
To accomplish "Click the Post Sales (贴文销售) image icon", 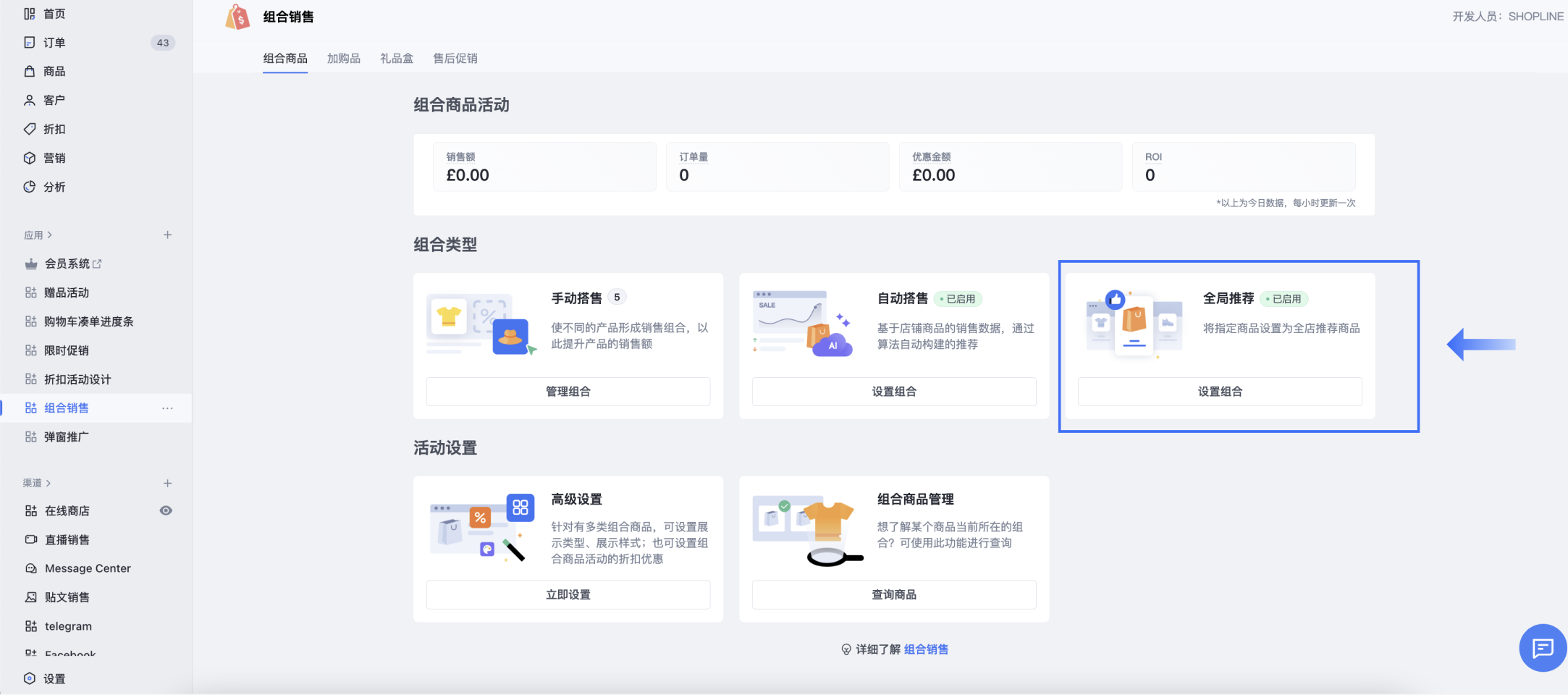I will [31, 597].
